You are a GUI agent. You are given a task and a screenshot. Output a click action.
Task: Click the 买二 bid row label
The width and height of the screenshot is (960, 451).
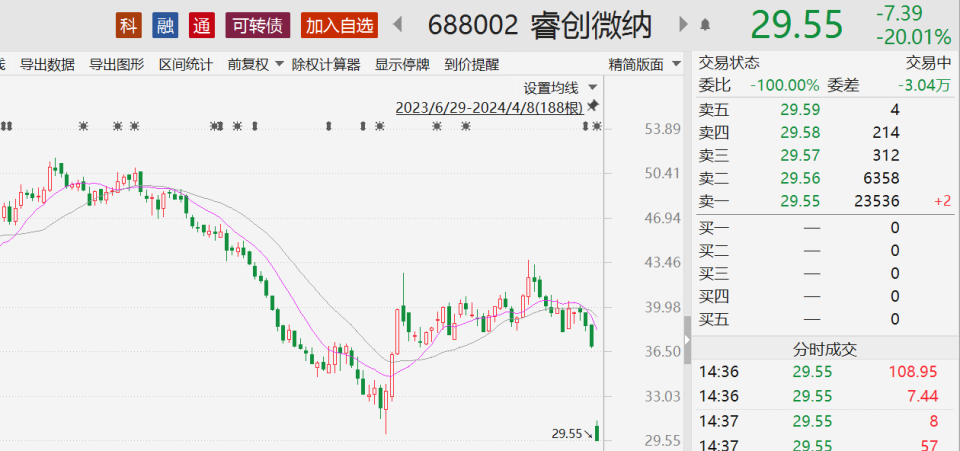tap(714, 251)
